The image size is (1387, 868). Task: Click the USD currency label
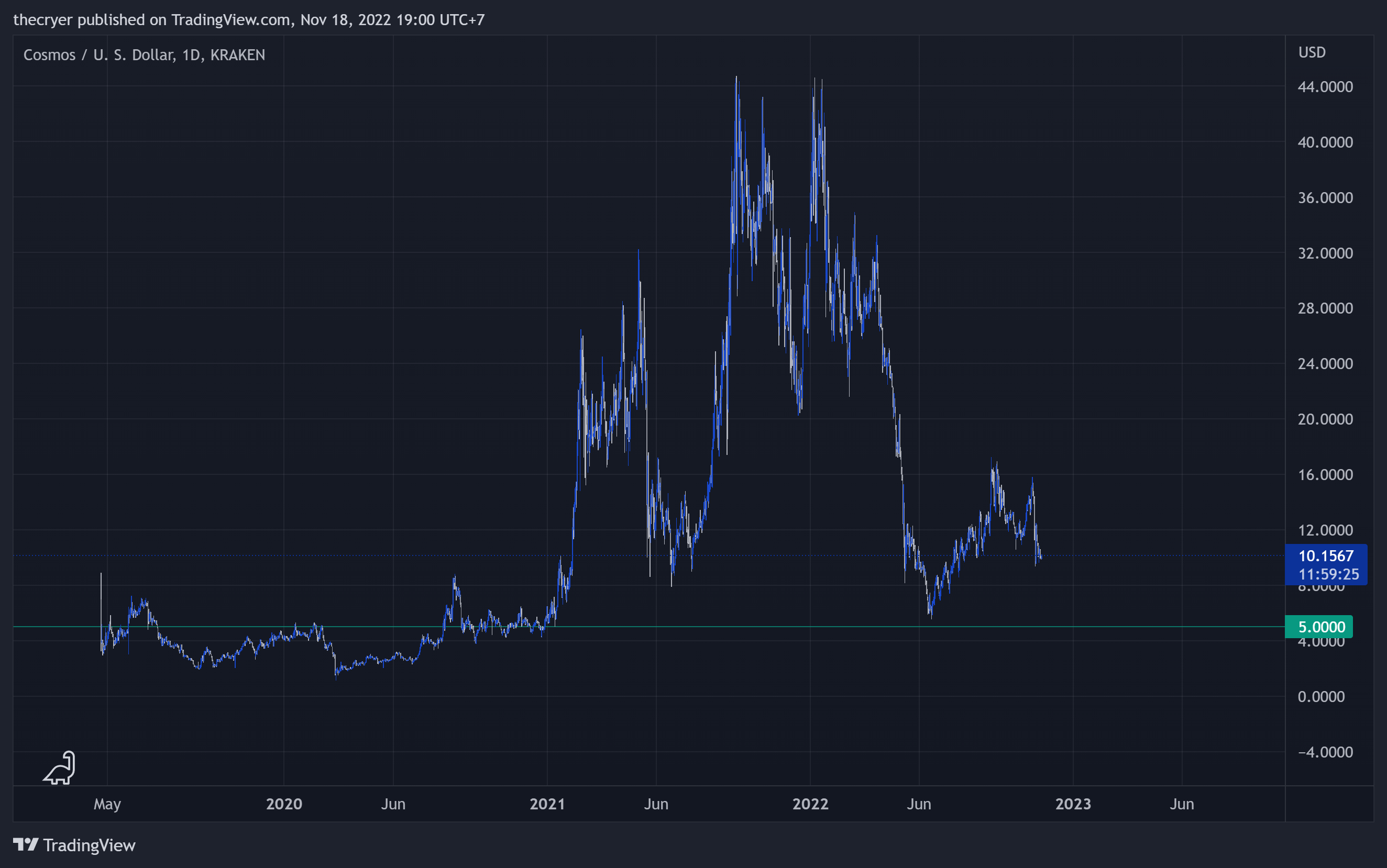click(x=1312, y=52)
